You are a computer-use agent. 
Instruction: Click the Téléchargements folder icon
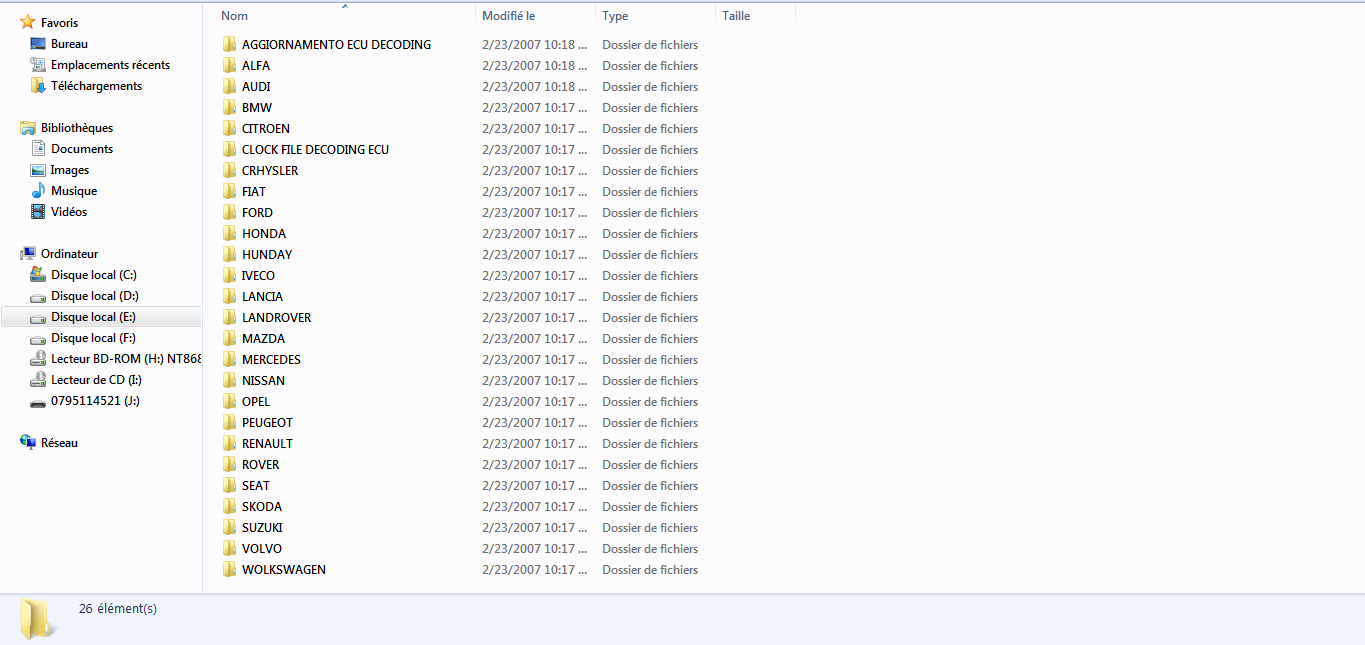click(x=38, y=86)
